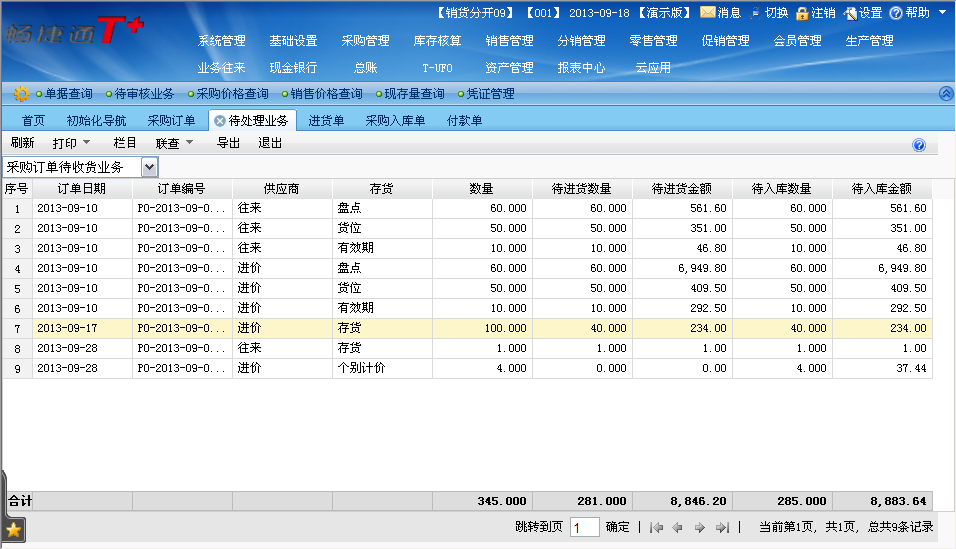Open 会员管理 menu

(x=797, y=41)
